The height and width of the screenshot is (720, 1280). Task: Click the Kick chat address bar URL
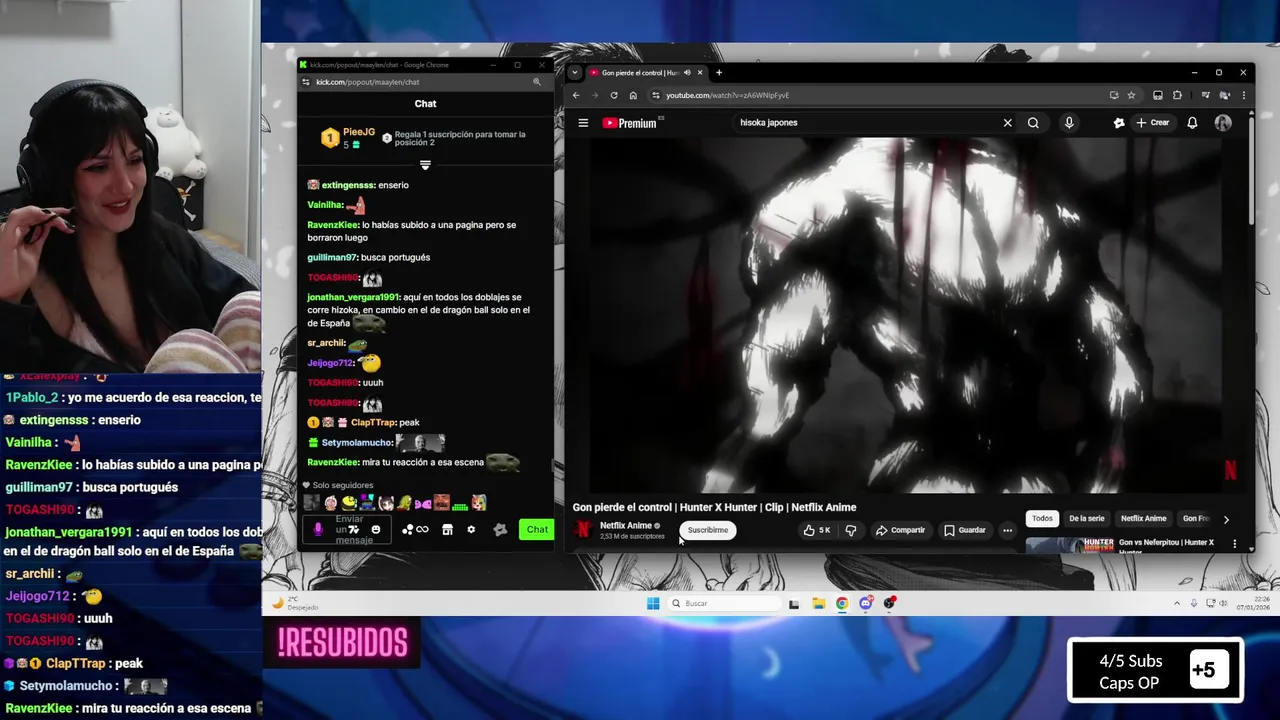point(368,82)
